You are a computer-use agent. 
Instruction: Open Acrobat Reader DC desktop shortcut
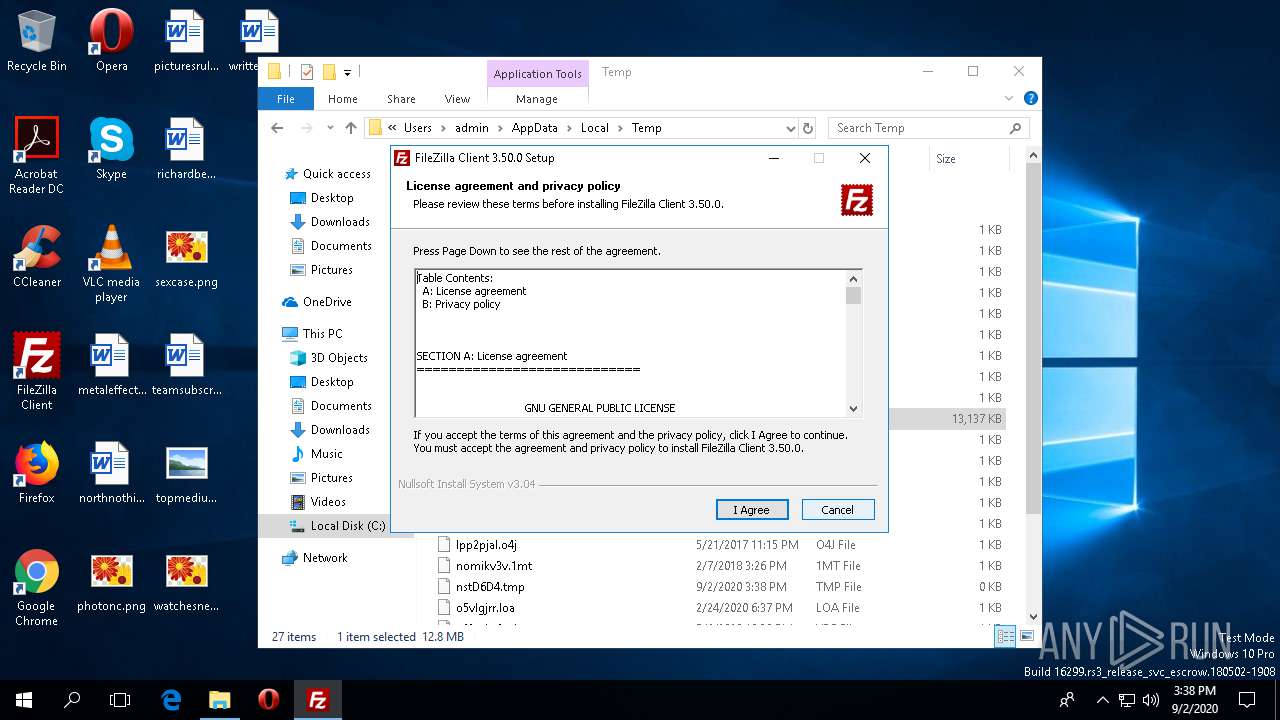(x=36, y=155)
